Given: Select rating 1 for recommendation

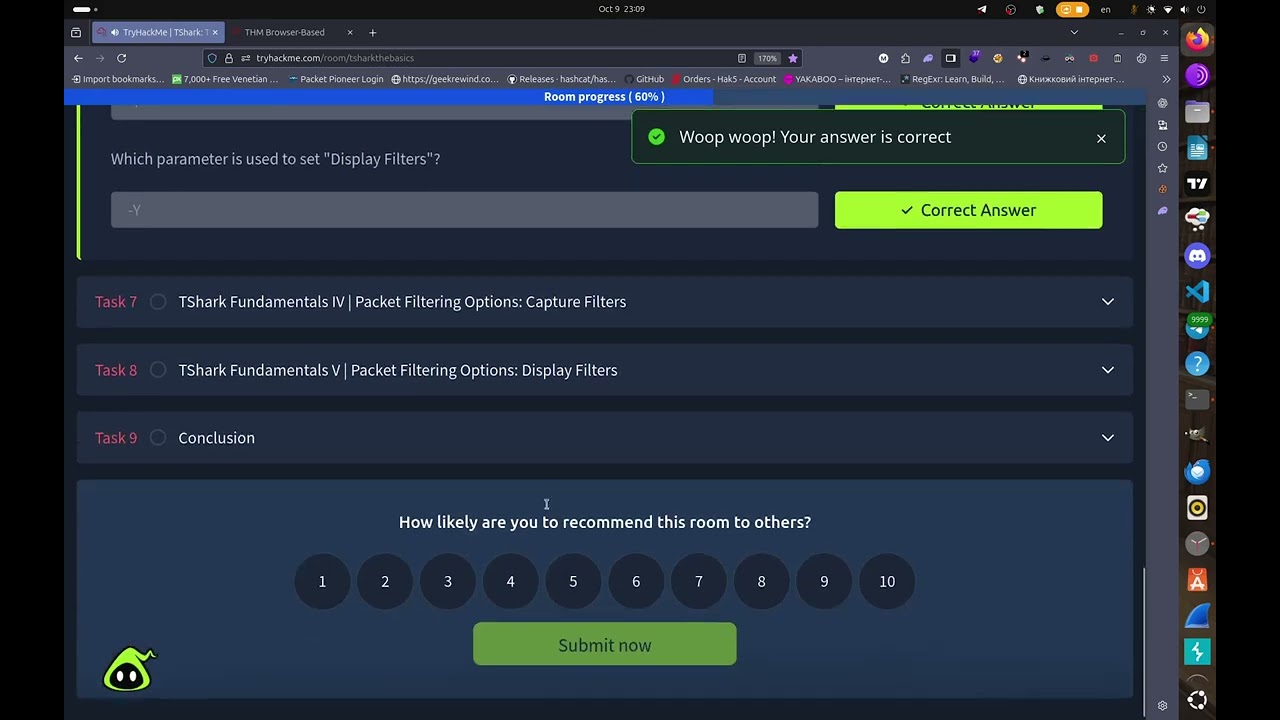Looking at the screenshot, I should [322, 581].
